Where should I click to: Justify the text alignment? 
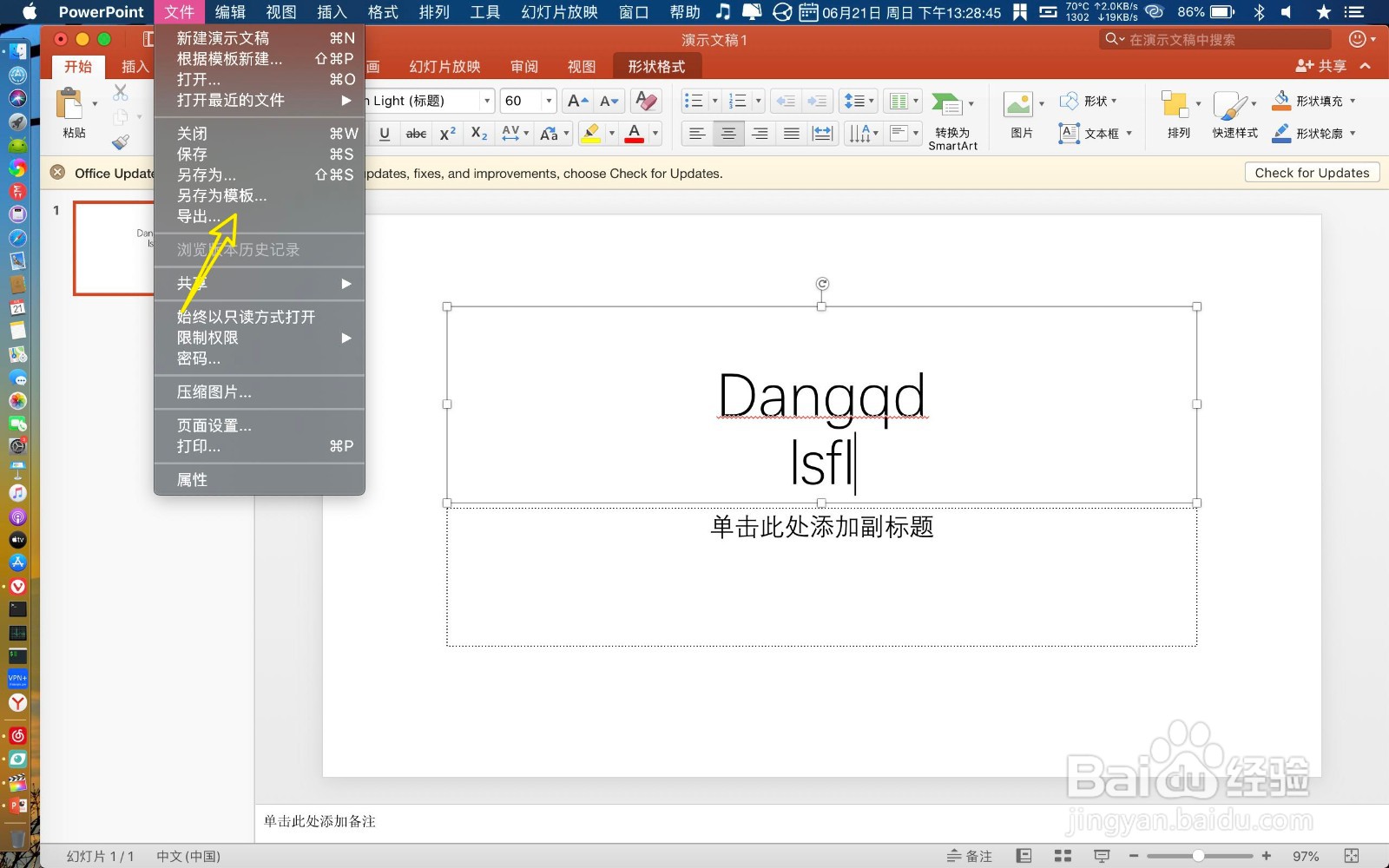791,134
